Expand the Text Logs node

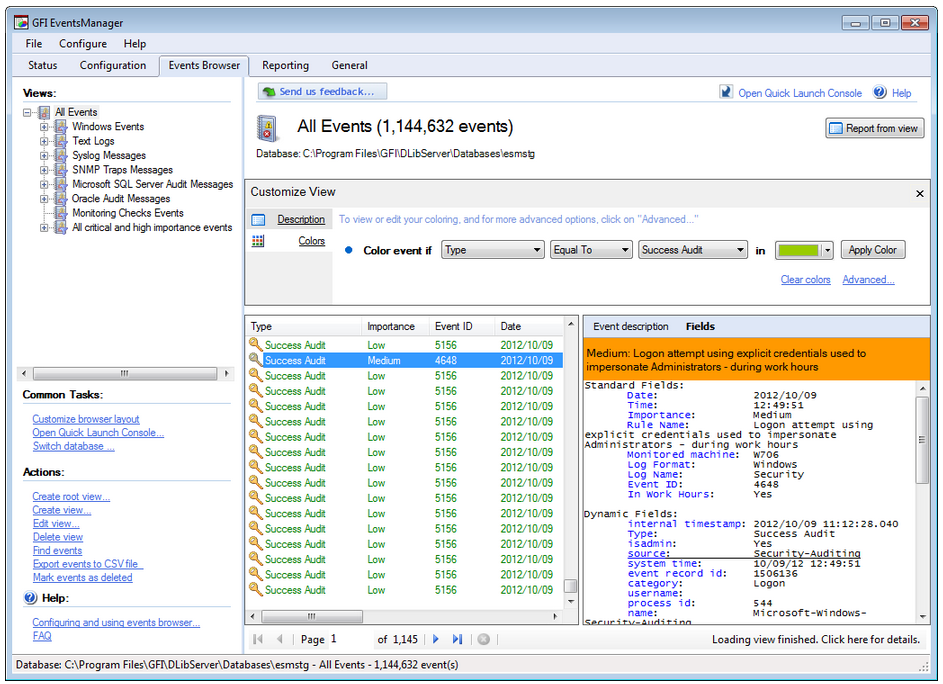[44, 141]
